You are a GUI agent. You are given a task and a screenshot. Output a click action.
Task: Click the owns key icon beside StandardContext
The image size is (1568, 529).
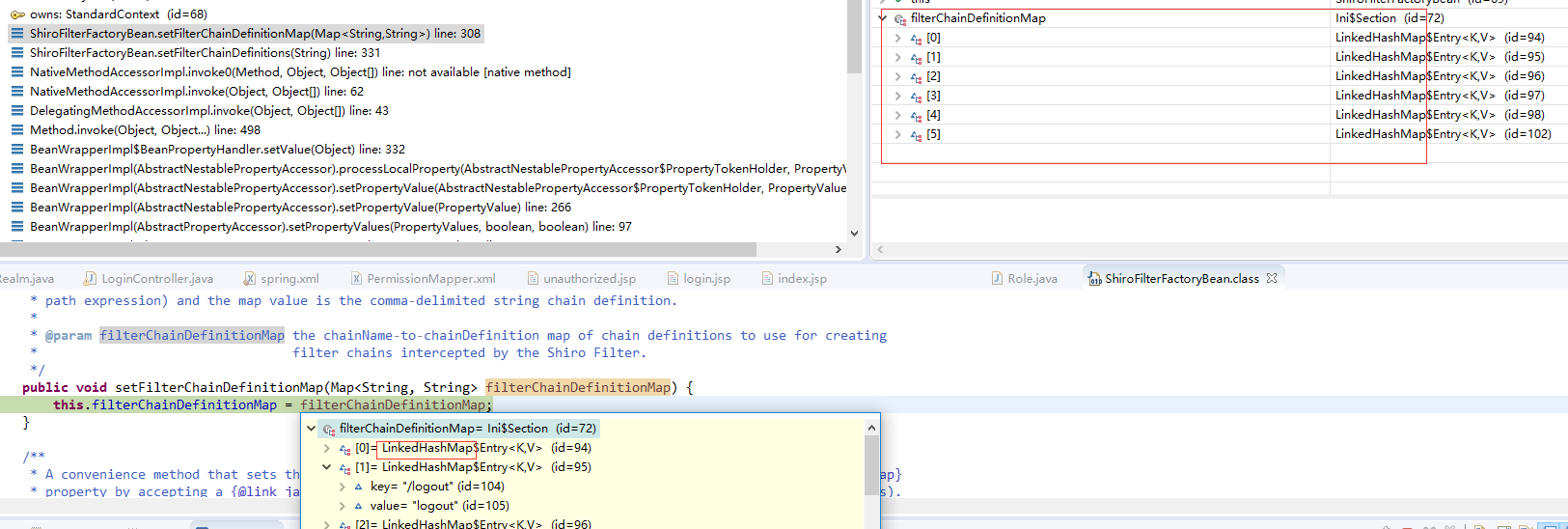(x=17, y=14)
